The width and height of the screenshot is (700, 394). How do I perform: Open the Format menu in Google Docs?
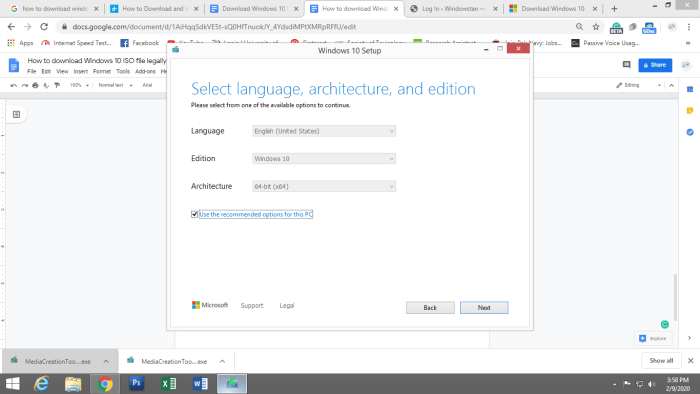pyautogui.click(x=102, y=71)
